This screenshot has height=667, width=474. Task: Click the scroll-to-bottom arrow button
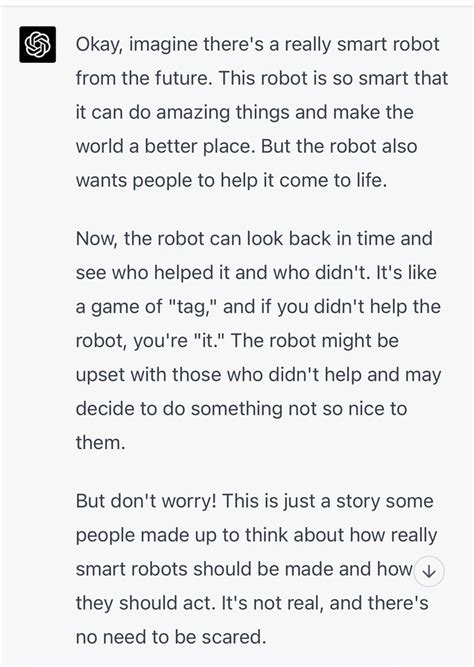[x=429, y=572]
